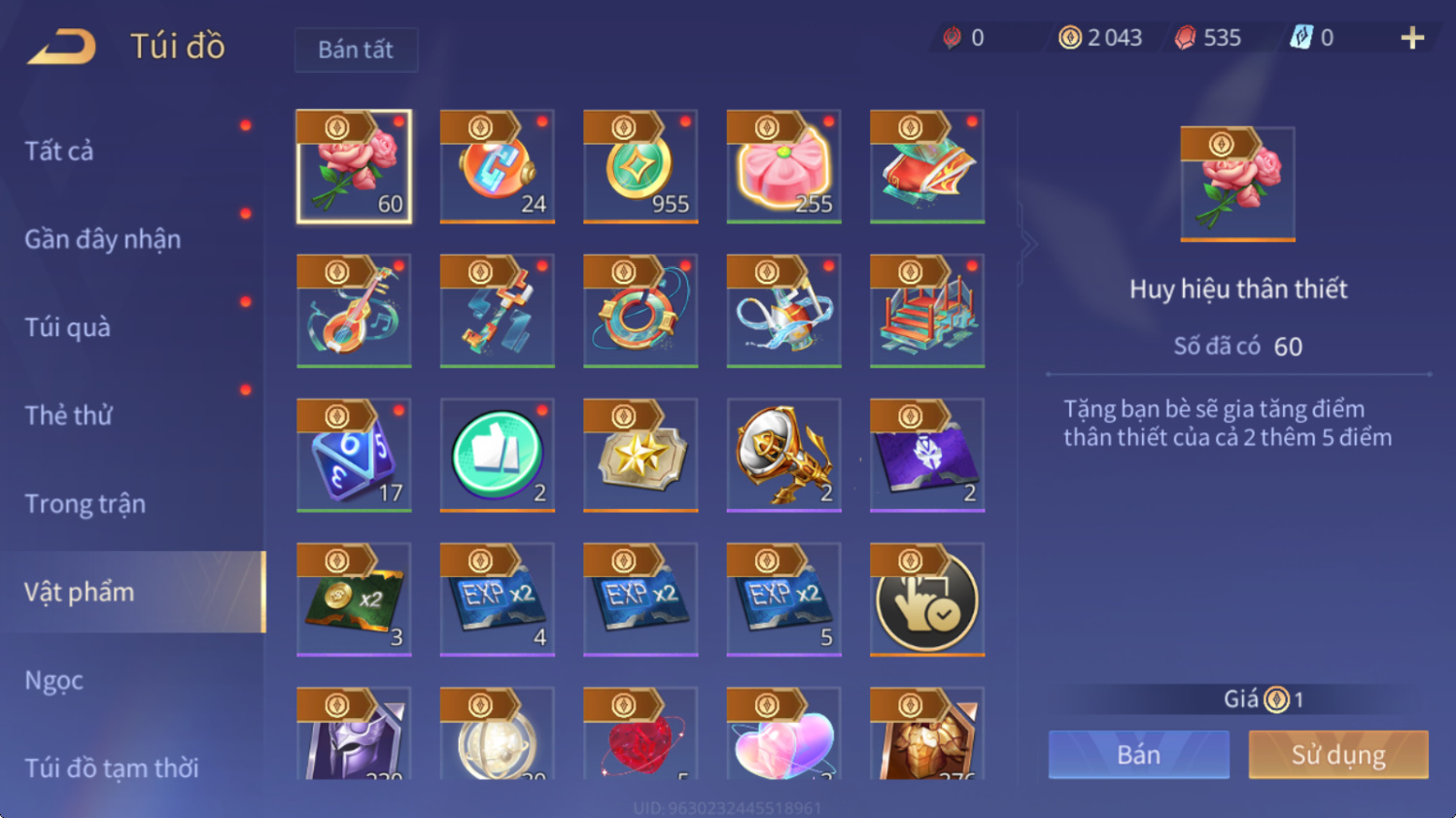
Task: Click the blue Bán button
Action: [1138, 755]
